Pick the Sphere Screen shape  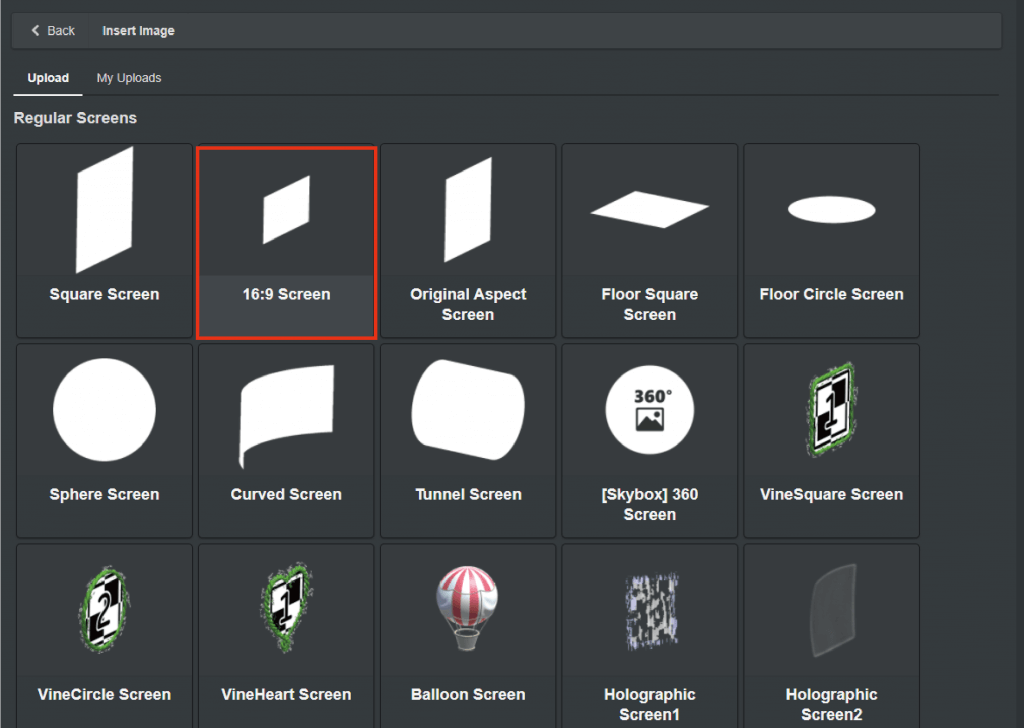pyautogui.click(x=104, y=411)
